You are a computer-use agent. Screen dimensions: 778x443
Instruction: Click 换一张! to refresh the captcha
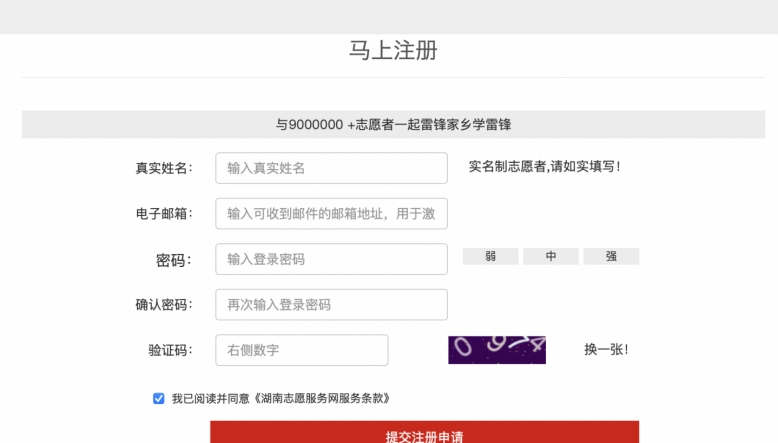606,350
